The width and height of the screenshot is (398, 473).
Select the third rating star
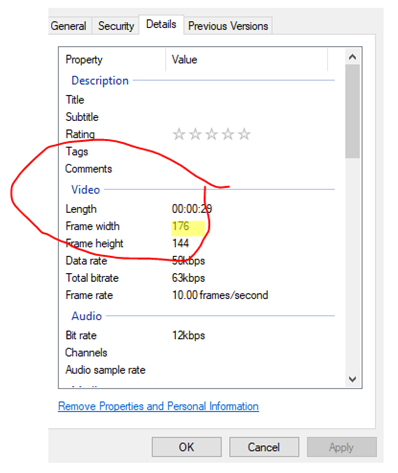coord(212,134)
